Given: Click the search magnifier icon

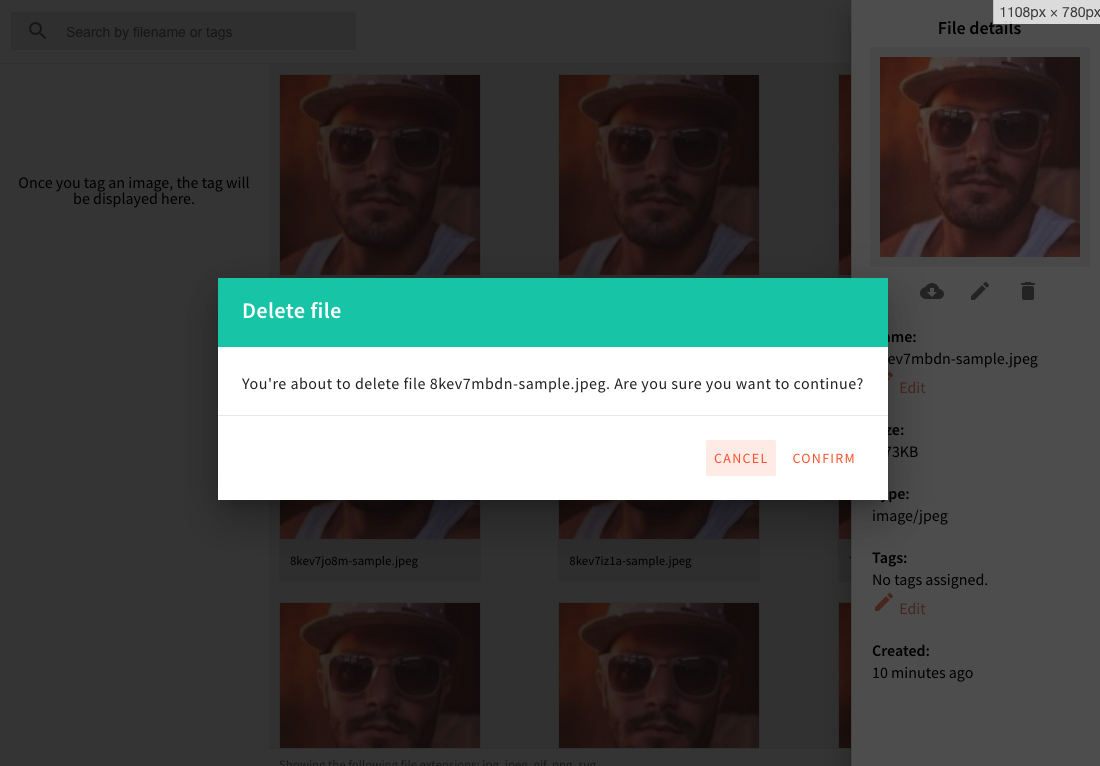Looking at the screenshot, I should pyautogui.click(x=38, y=31).
